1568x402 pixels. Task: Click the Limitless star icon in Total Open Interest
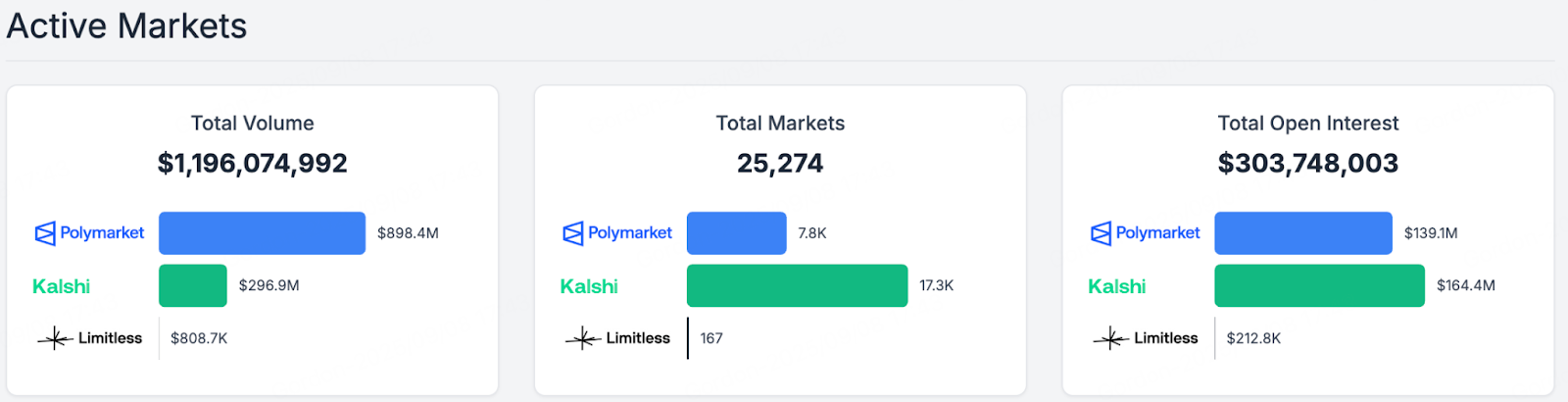tap(1110, 339)
